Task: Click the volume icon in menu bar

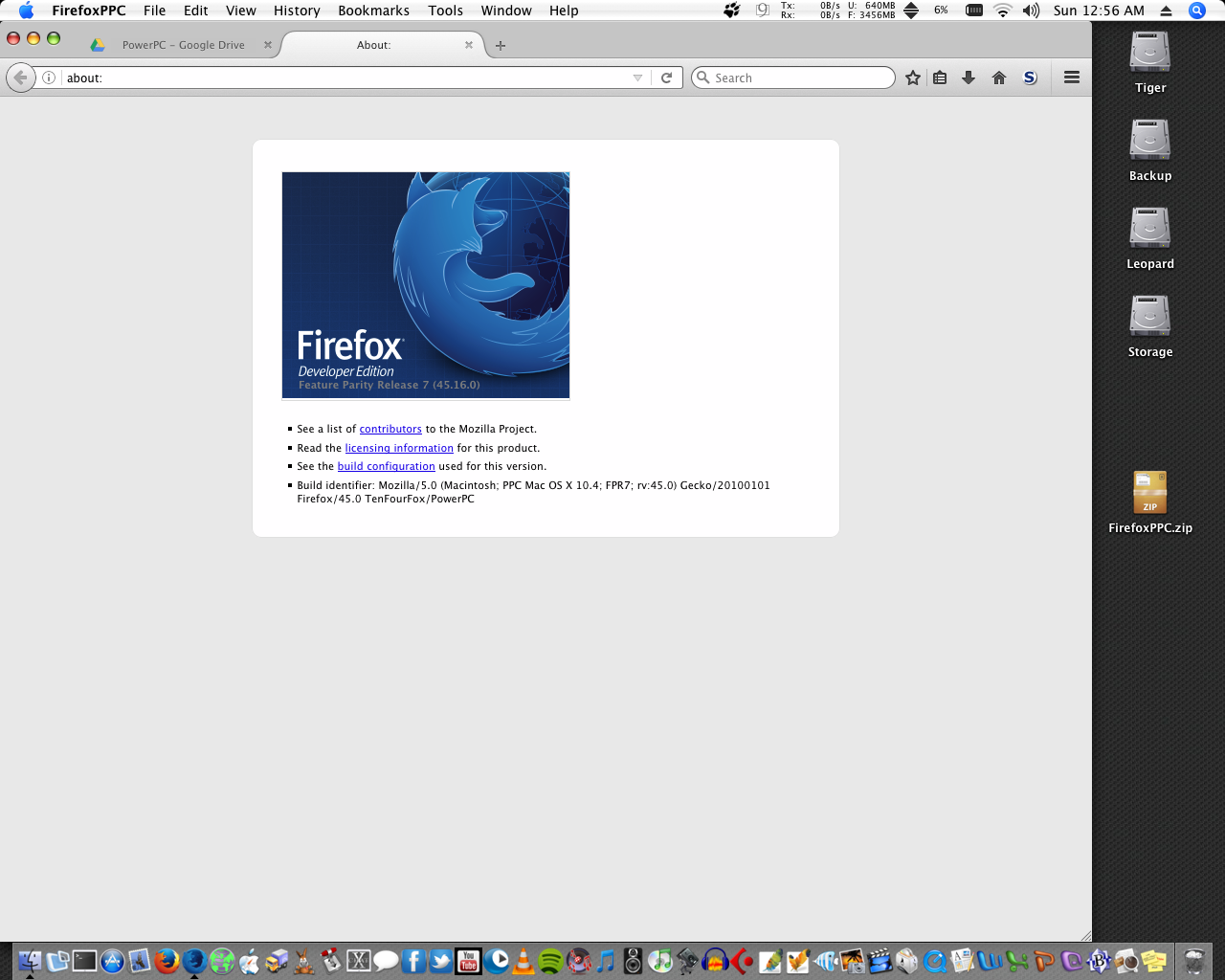Action: [1031, 11]
